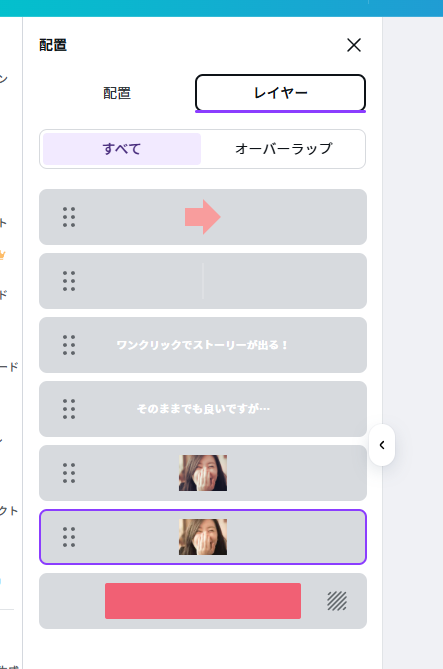Click drag handle of upper photo layer
This screenshot has width=443, height=669.
[69, 473]
